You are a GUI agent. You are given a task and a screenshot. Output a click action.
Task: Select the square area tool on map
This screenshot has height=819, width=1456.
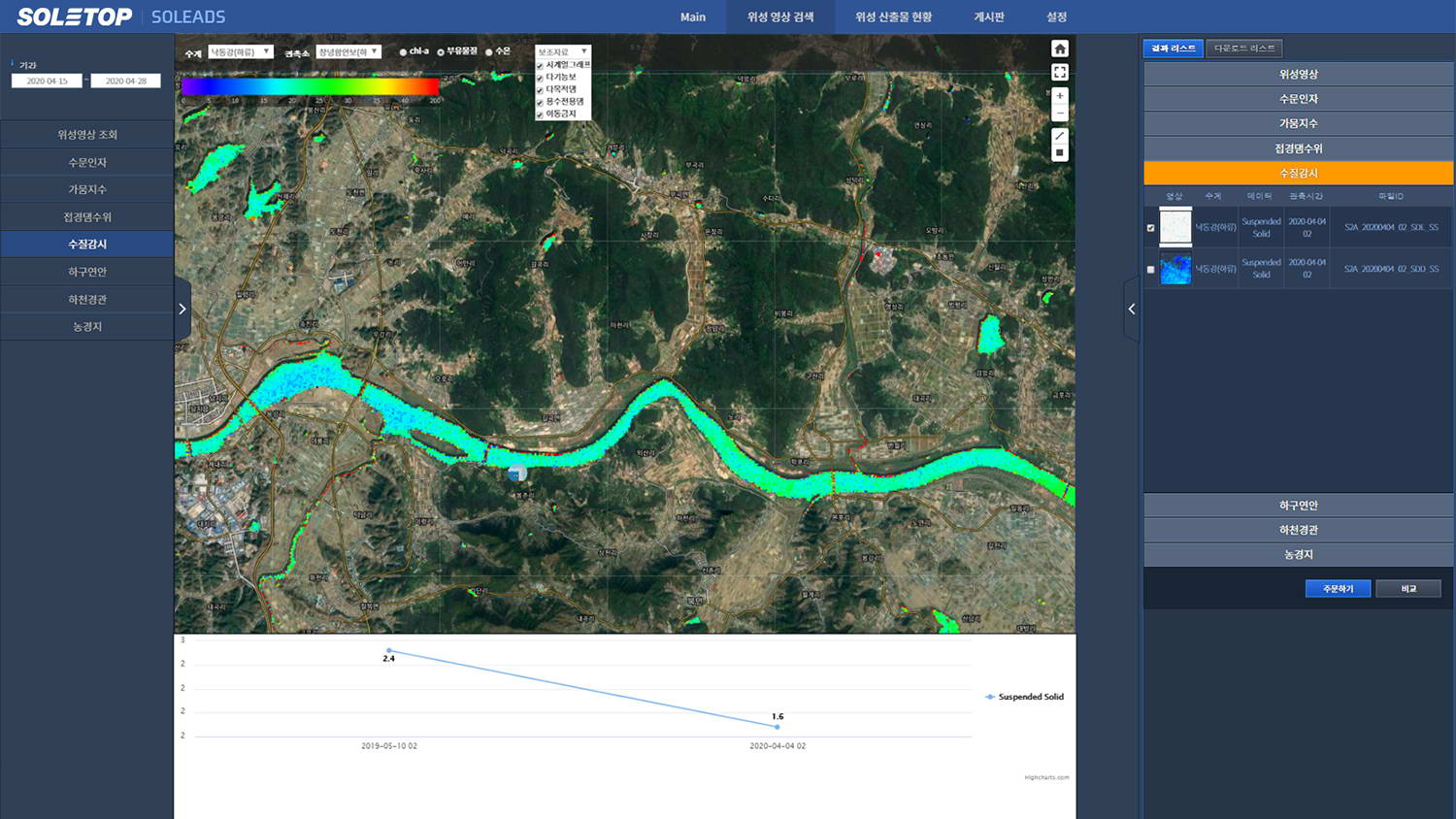(x=1060, y=153)
